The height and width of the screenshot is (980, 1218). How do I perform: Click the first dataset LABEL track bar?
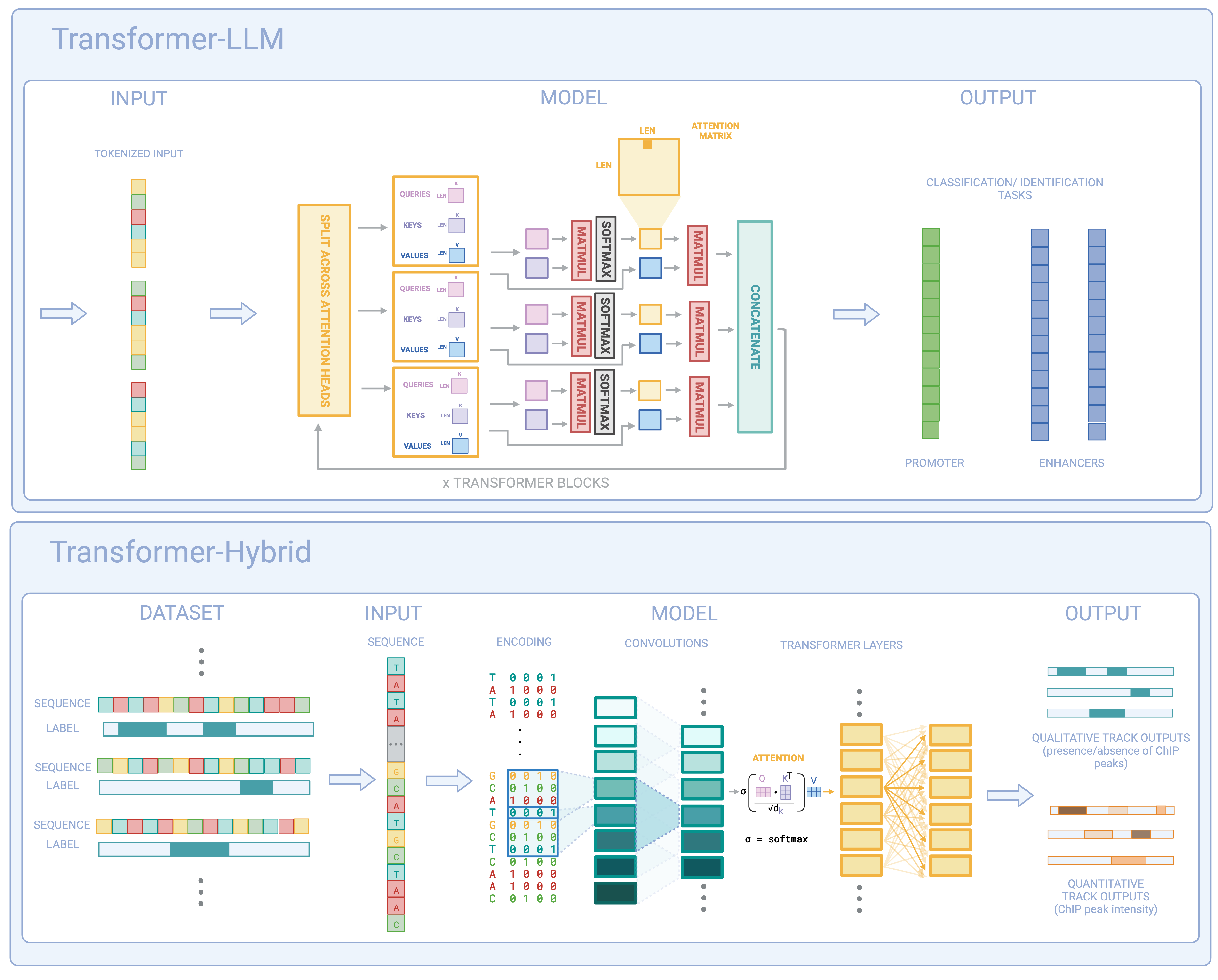[x=208, y=729]
